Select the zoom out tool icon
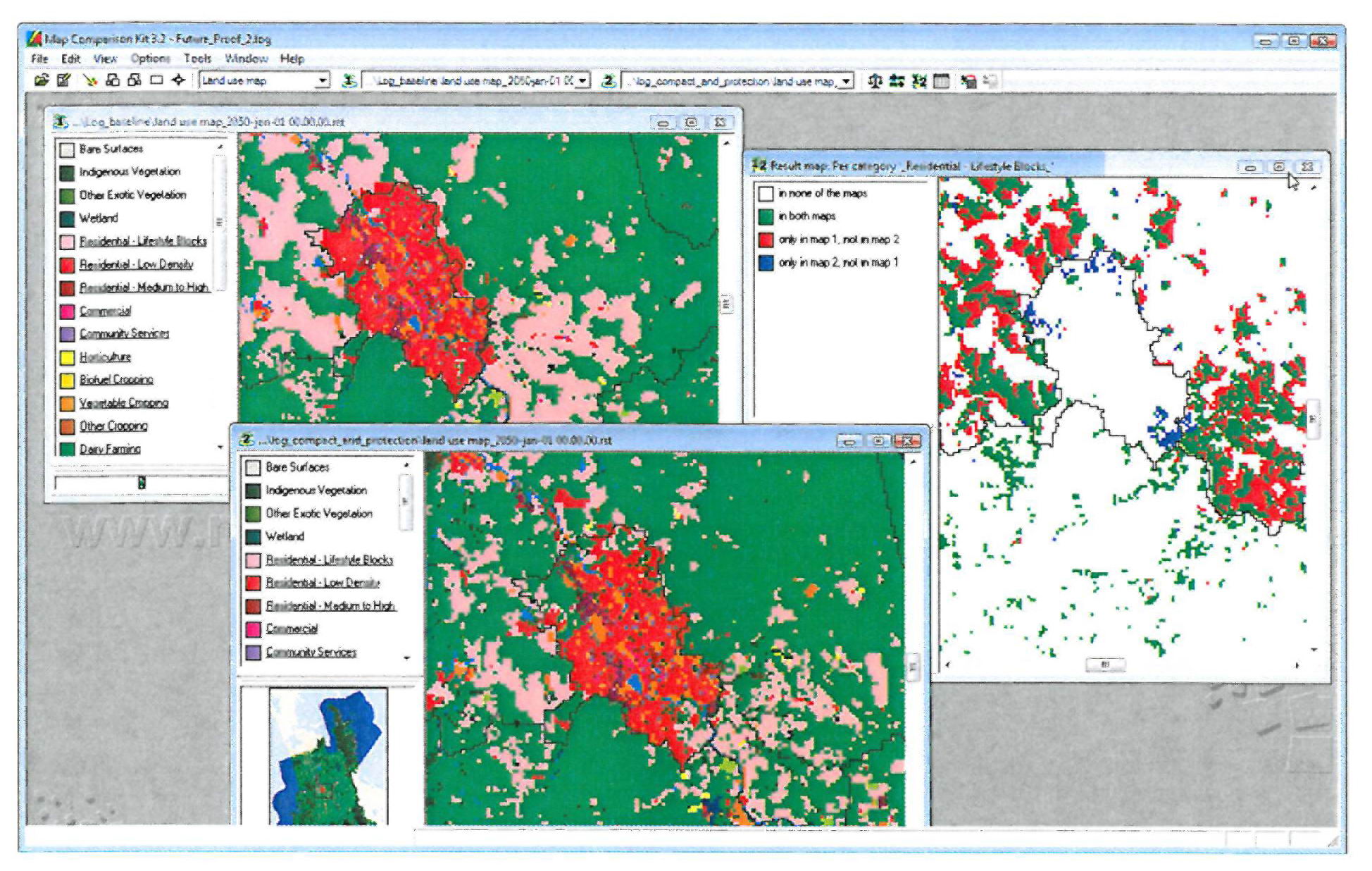Screen dimensions: 1372x871 (x=134, y=80)
